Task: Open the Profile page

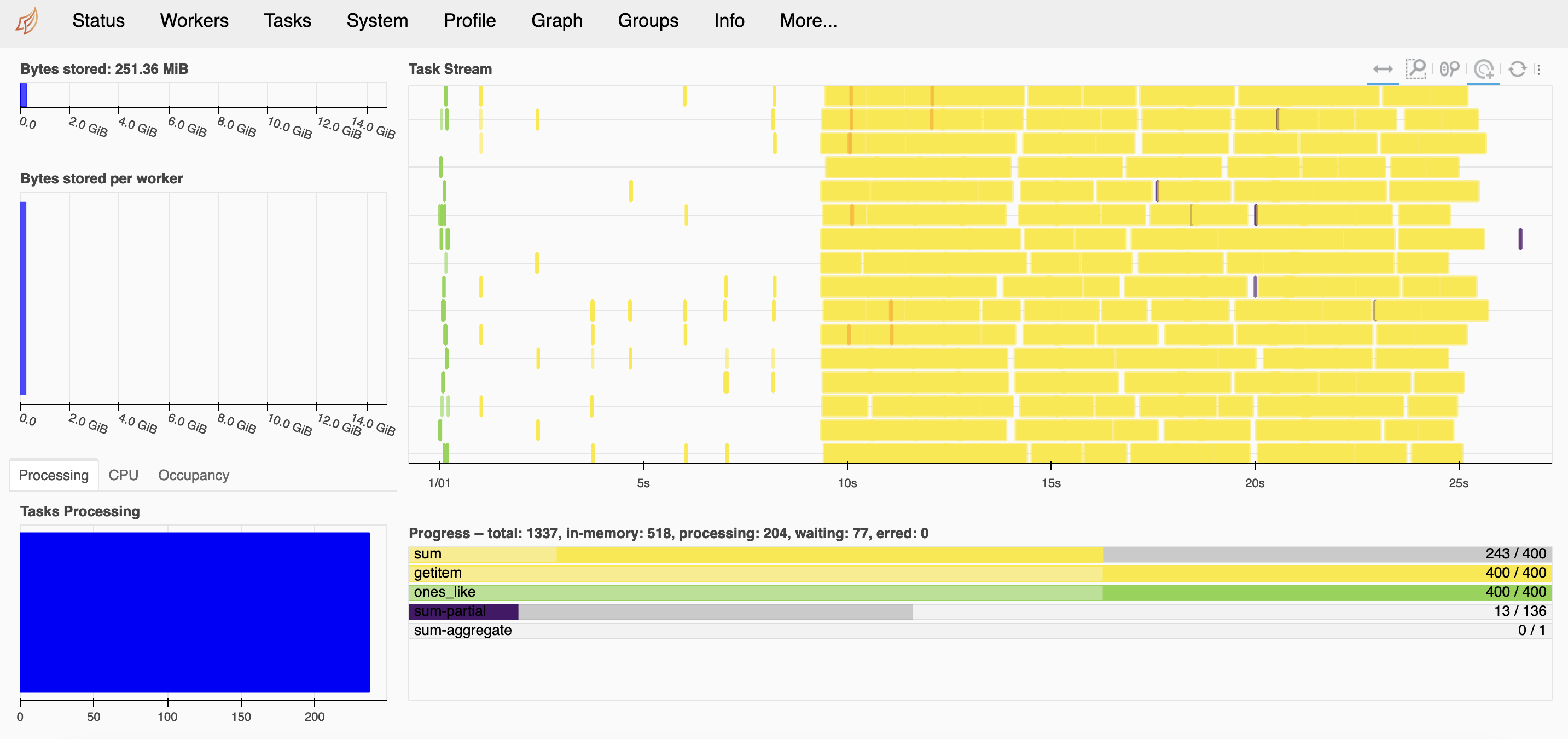Action: point(469,21)
